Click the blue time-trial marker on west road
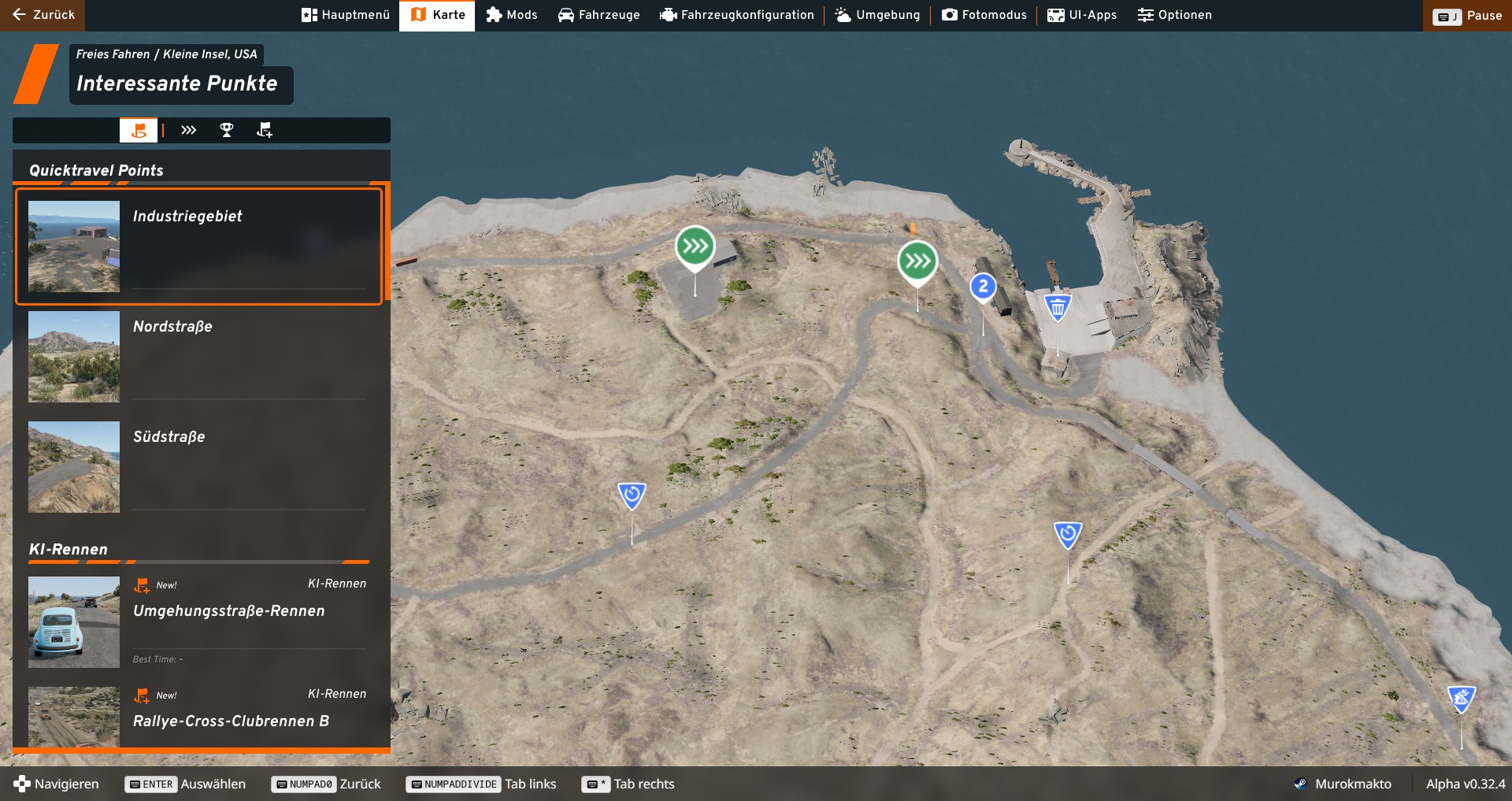This screenshot has height=801, width=1512. tap(632, 495)
